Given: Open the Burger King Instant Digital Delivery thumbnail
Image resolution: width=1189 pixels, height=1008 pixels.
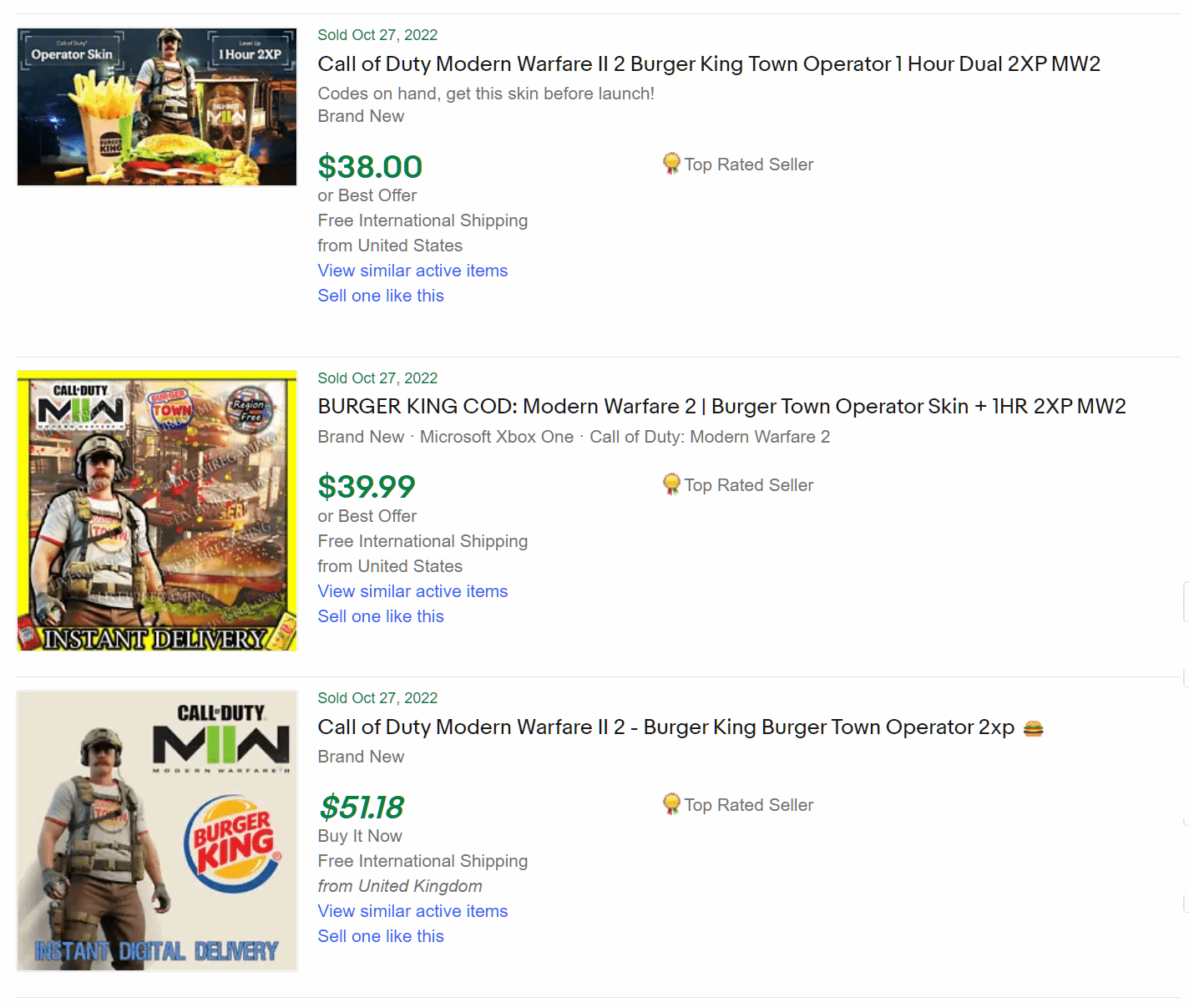Looking at the screenshot, I should 157,830.
